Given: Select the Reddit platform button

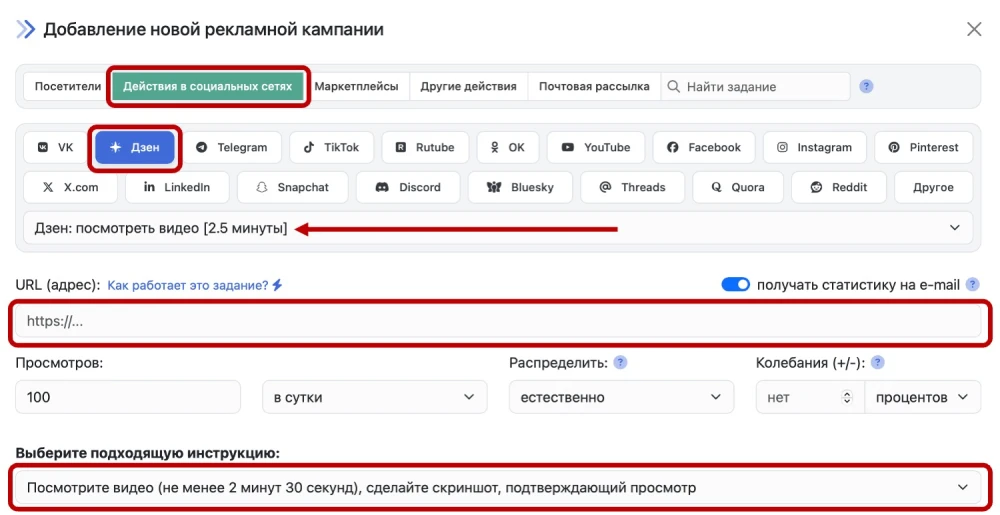Looking at the screenshot, I should click(x=838, y=187).
